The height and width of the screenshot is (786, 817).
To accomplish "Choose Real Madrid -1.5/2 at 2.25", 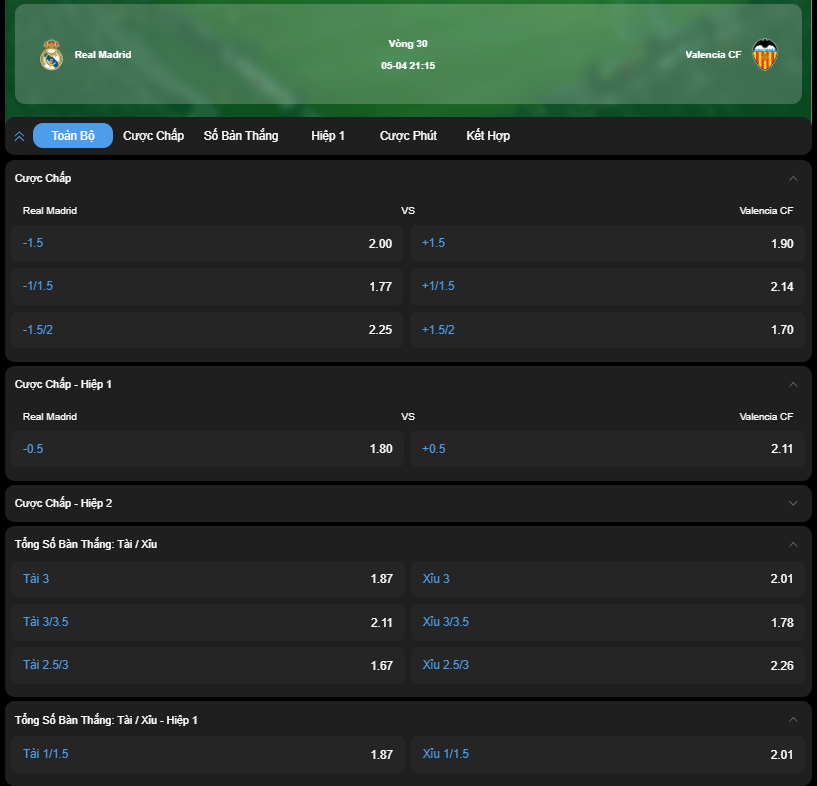I will 207,330.
